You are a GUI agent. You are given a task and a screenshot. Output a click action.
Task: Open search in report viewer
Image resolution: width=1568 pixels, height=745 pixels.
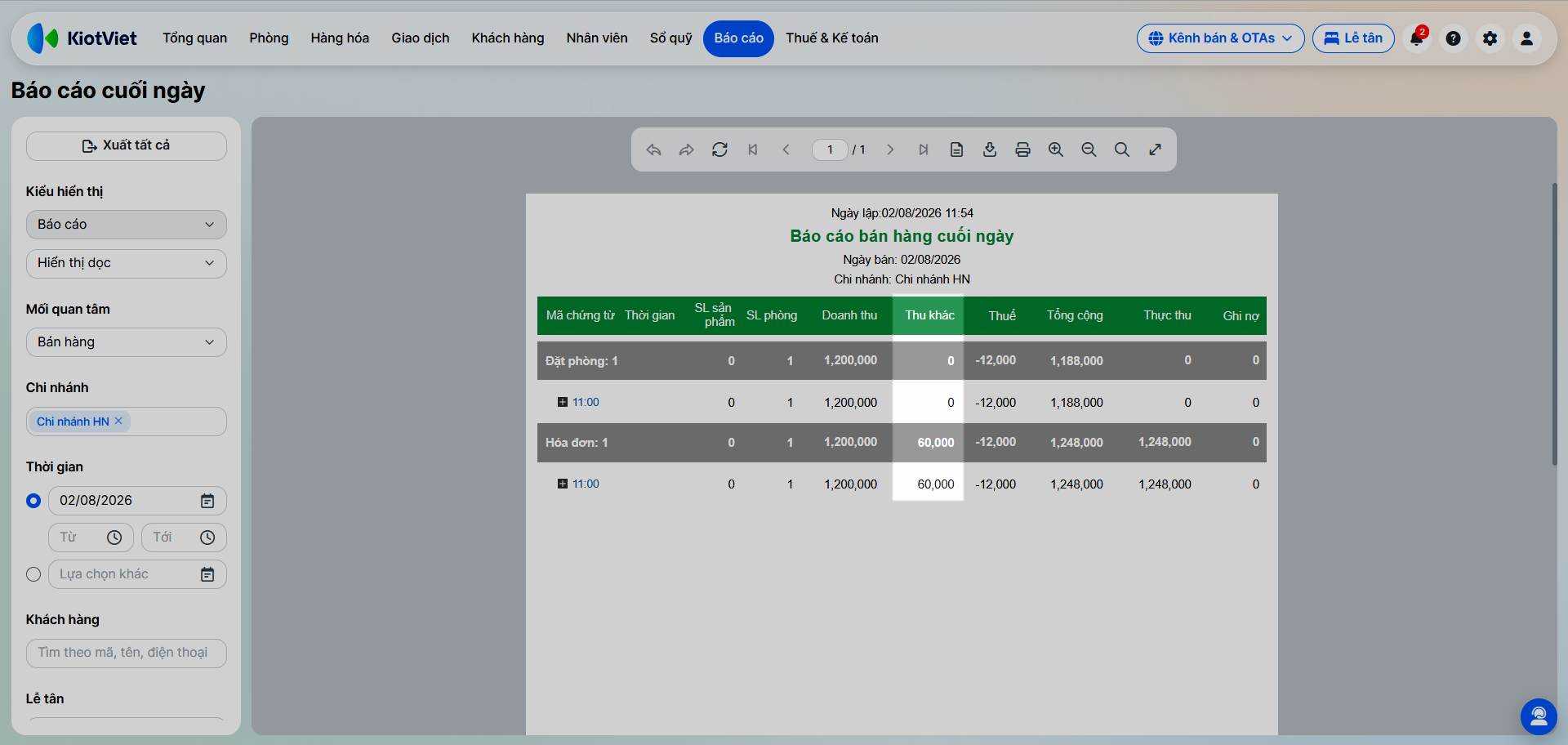point(1122,149)
